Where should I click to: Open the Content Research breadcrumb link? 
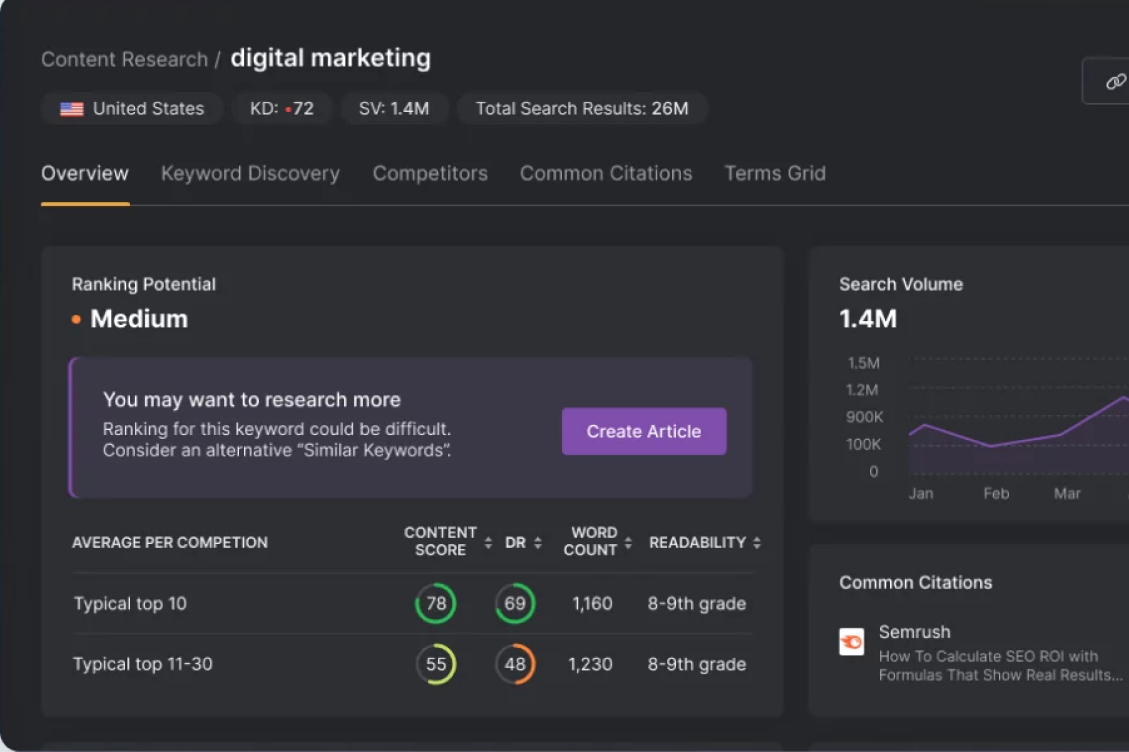point(124,59)
